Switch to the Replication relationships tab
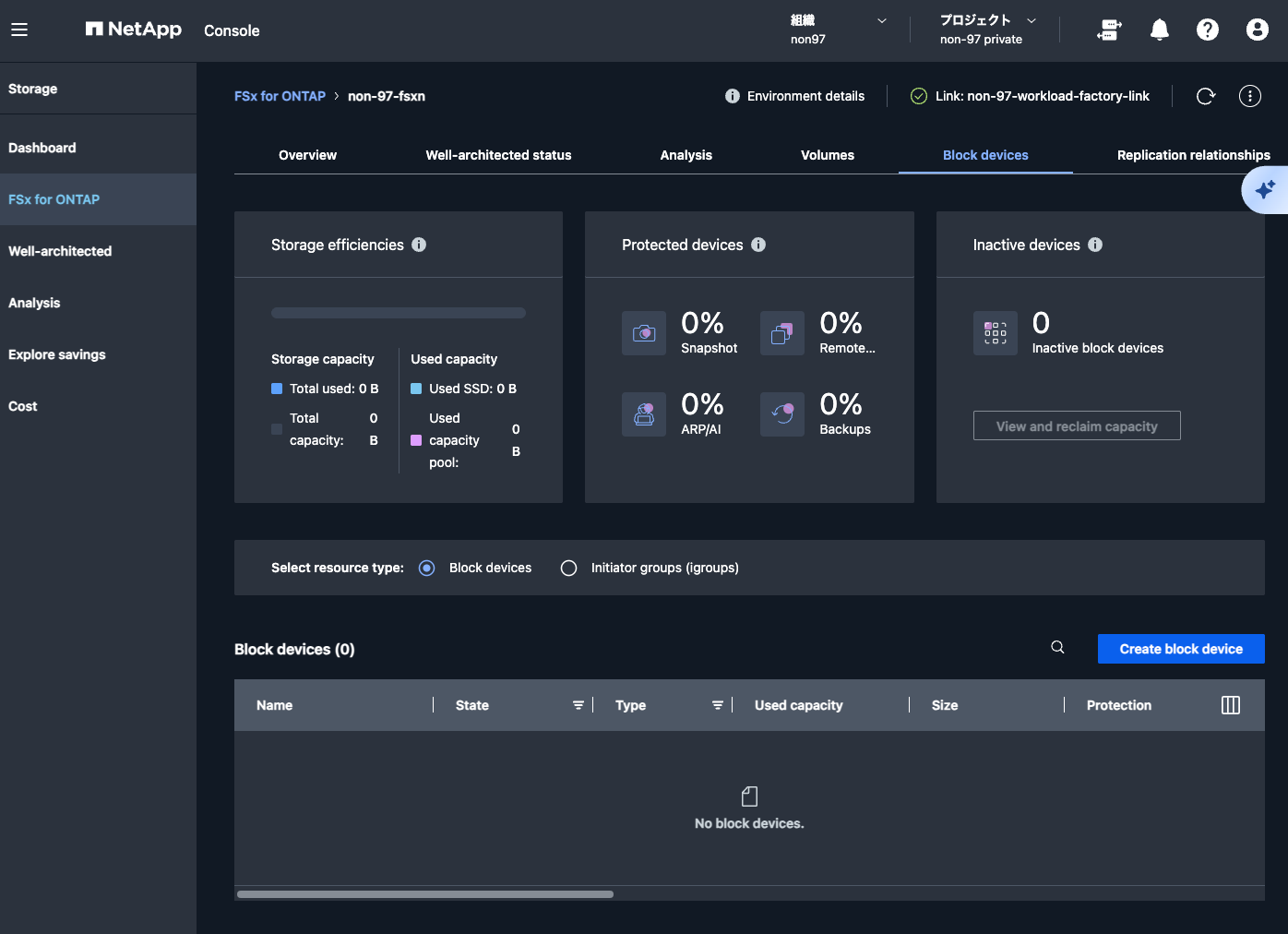 [x=1193, y=155]
